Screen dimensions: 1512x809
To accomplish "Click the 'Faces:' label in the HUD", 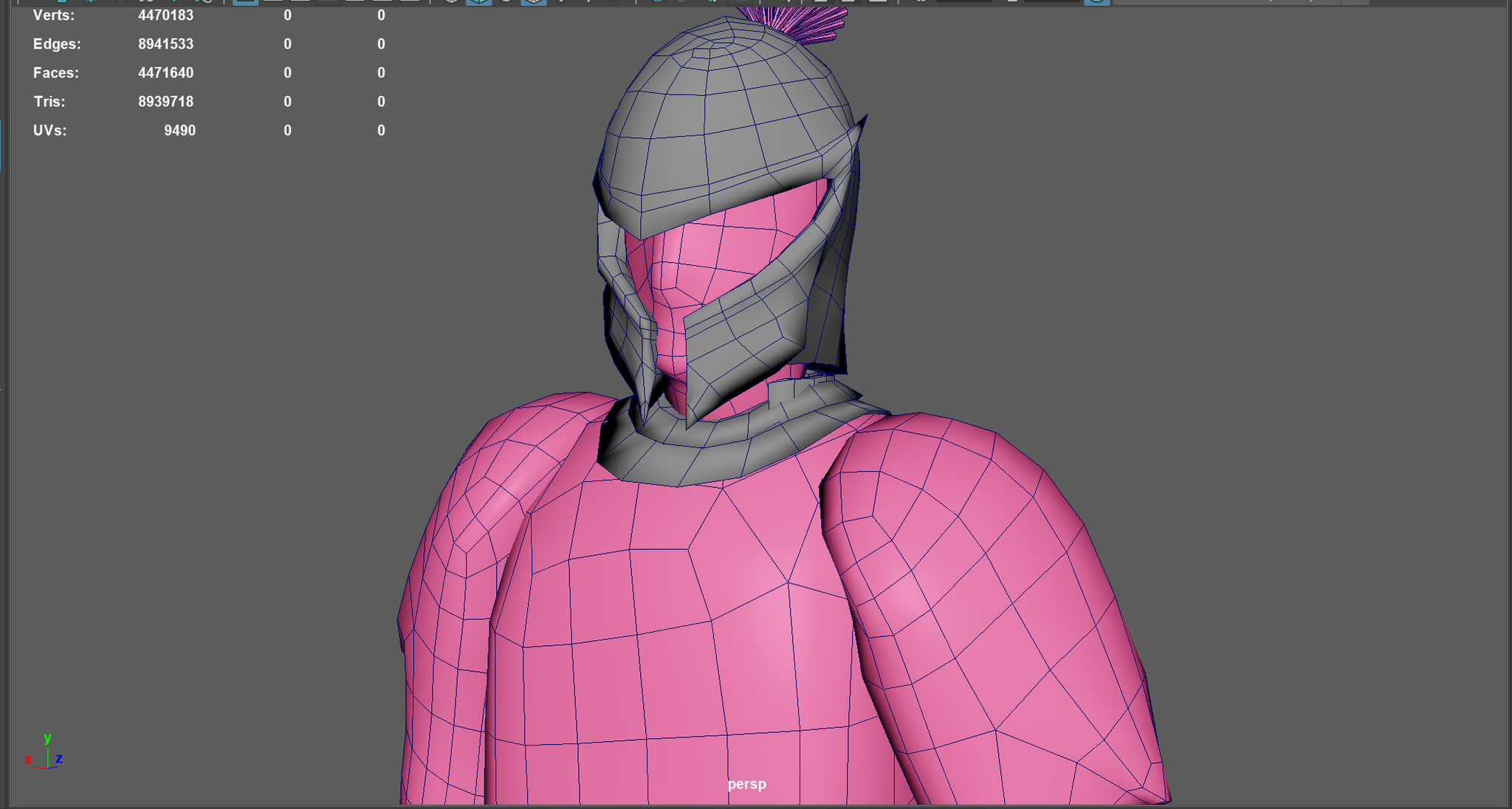I will 56,73.
